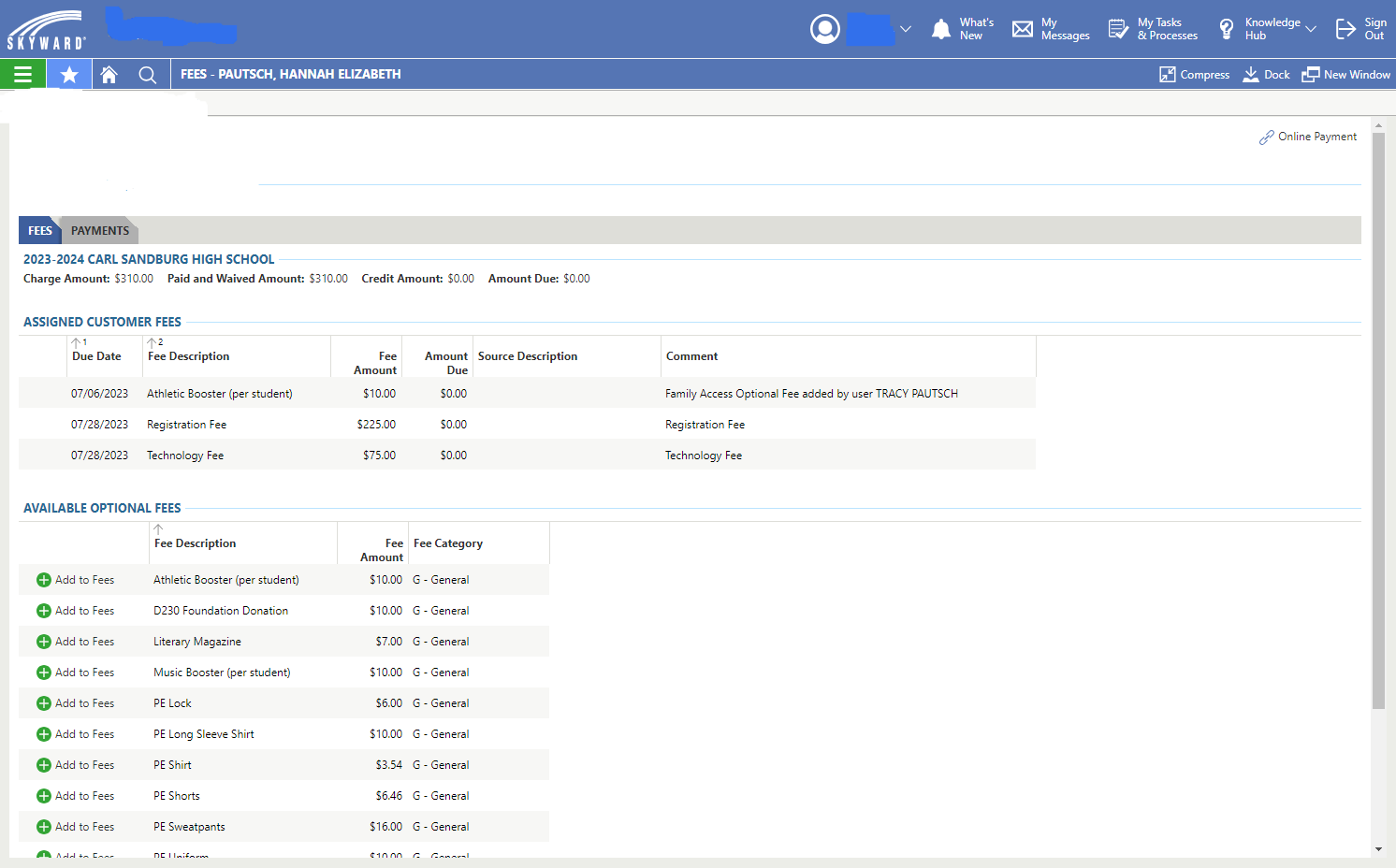The width and height of the screenshot is (1396, 868).
Task: Add Athletic Booster to fees
Action: pyautogui.click(x=76, y=580)
